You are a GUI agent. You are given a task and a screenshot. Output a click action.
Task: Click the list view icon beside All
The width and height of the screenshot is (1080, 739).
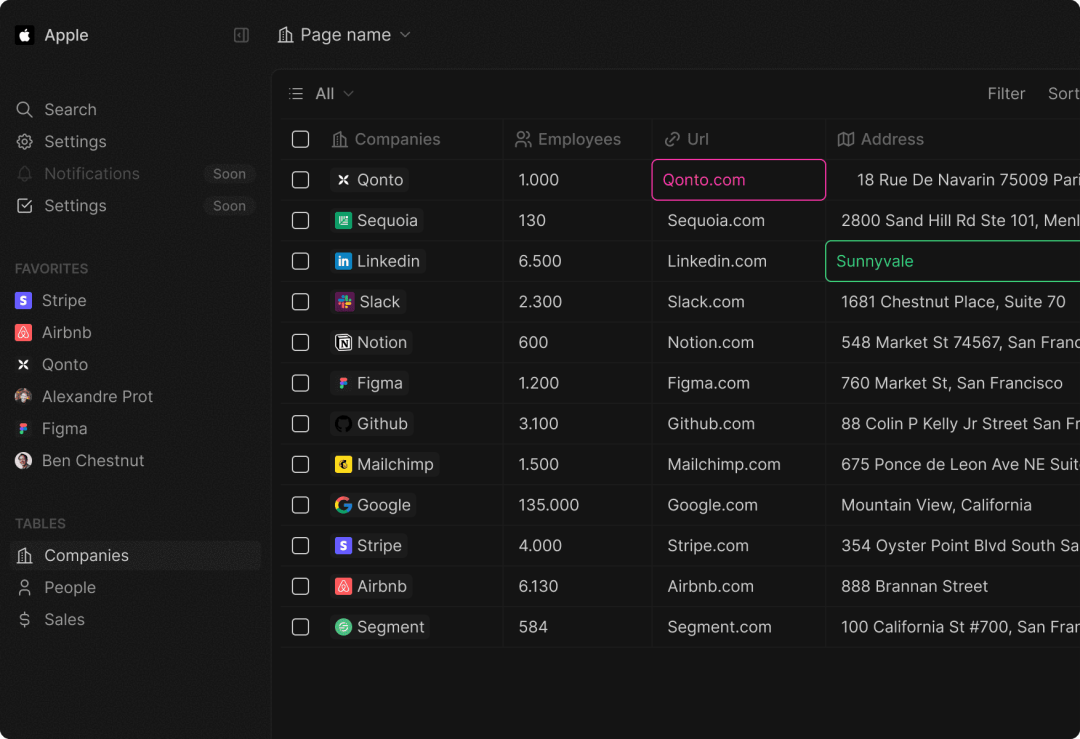296,94
